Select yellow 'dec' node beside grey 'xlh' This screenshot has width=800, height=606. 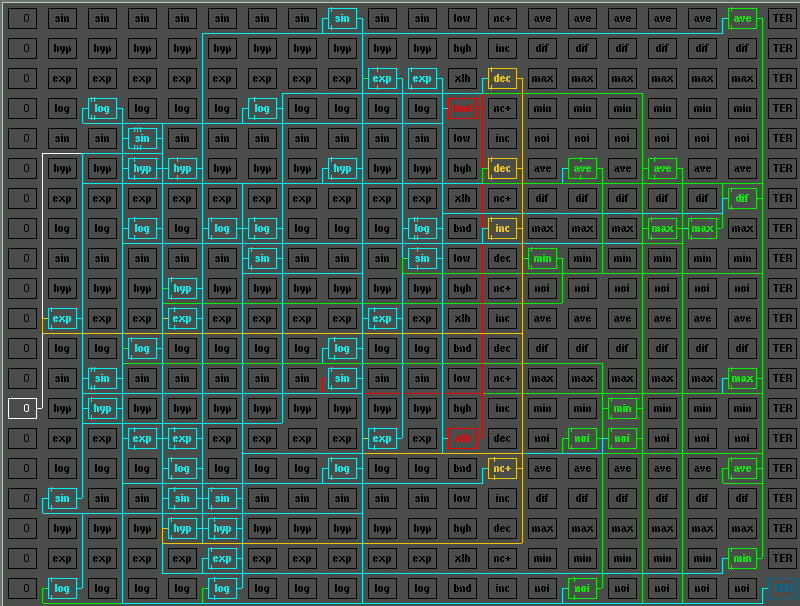tap(503, 78)
